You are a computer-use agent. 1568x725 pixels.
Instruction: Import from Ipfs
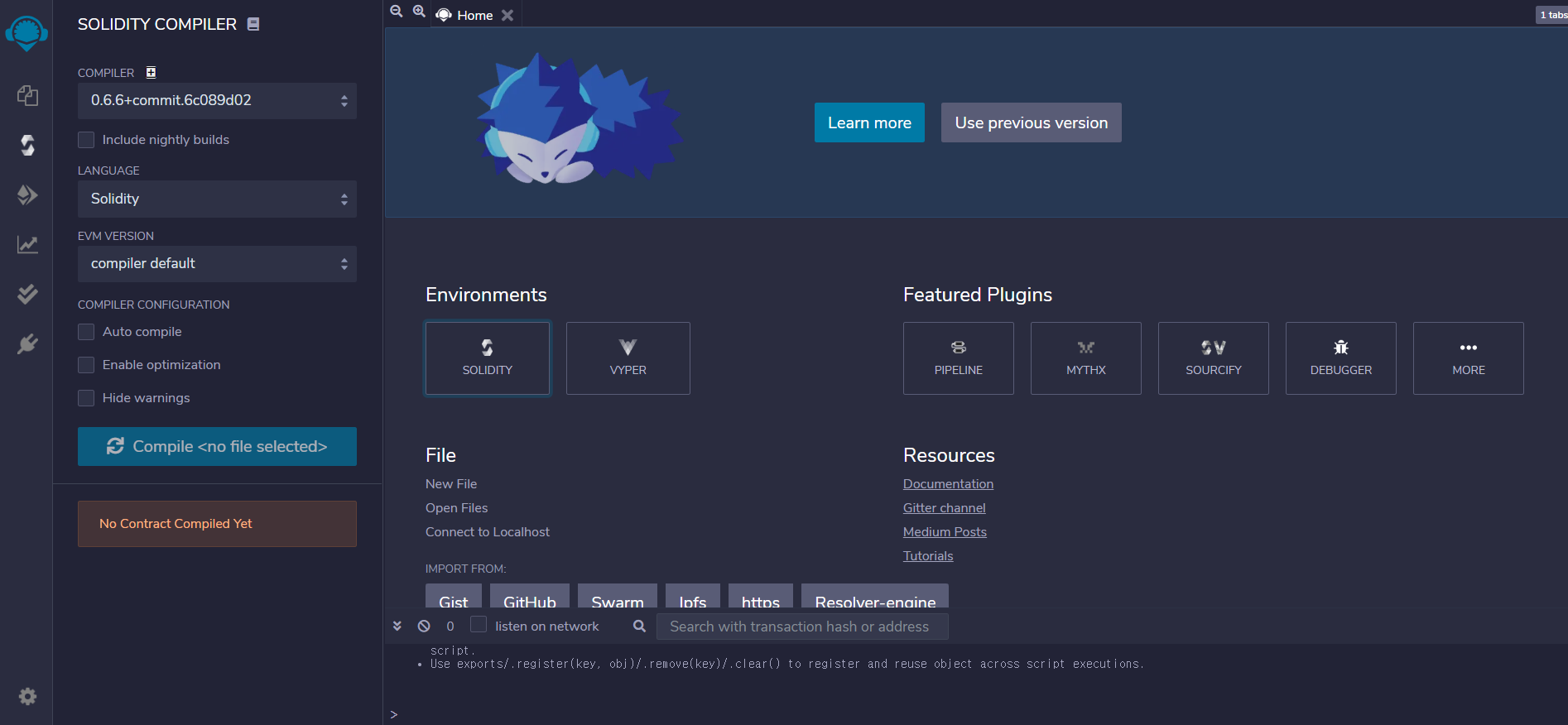tap(693, 598)
